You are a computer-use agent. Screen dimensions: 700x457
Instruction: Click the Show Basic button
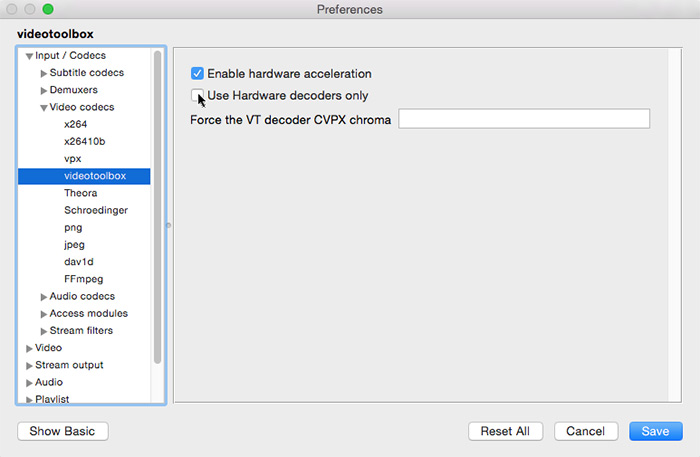pyautogui.click(x=63, y=431)
